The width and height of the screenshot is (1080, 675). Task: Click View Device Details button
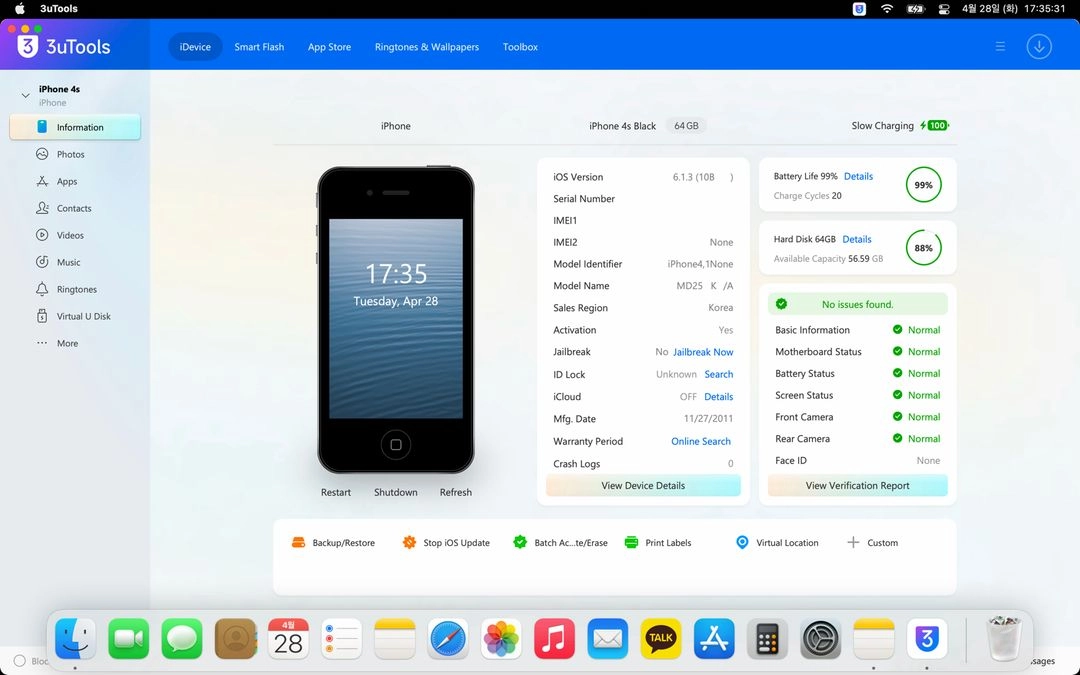tap(643, 486)
